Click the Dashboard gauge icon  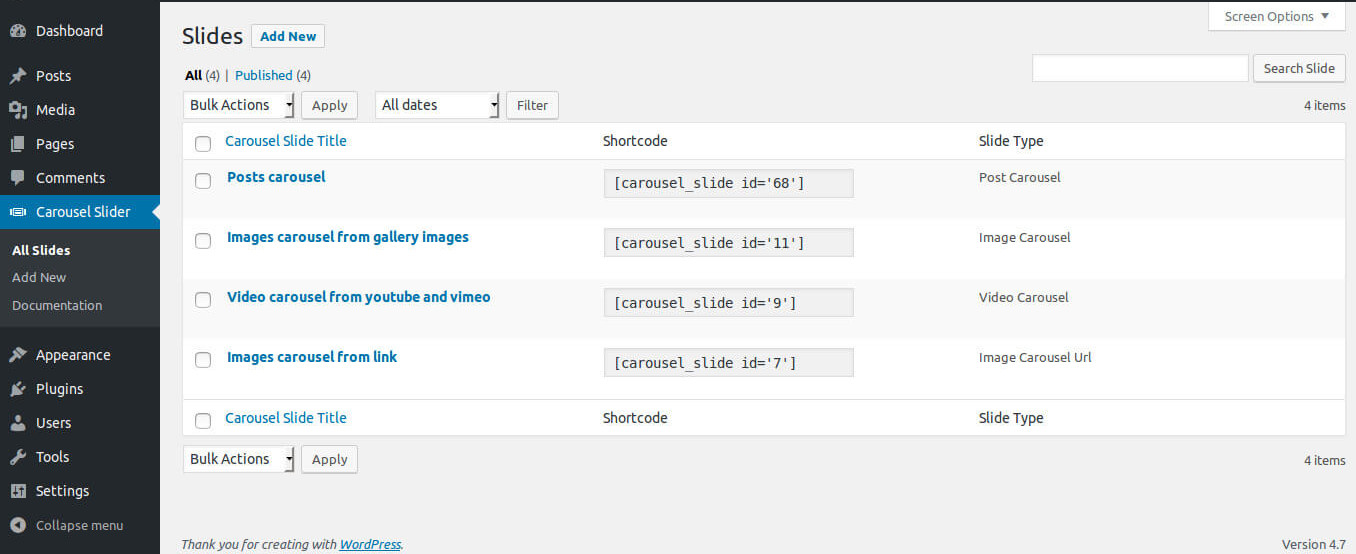tap(18, 31)
